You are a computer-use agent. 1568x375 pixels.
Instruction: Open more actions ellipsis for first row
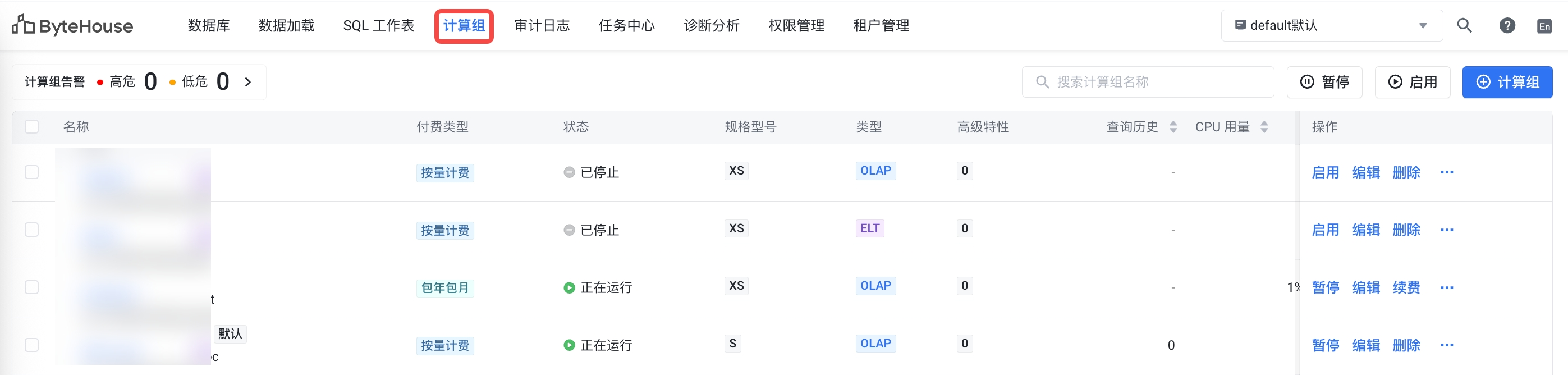pos(1446,172)
